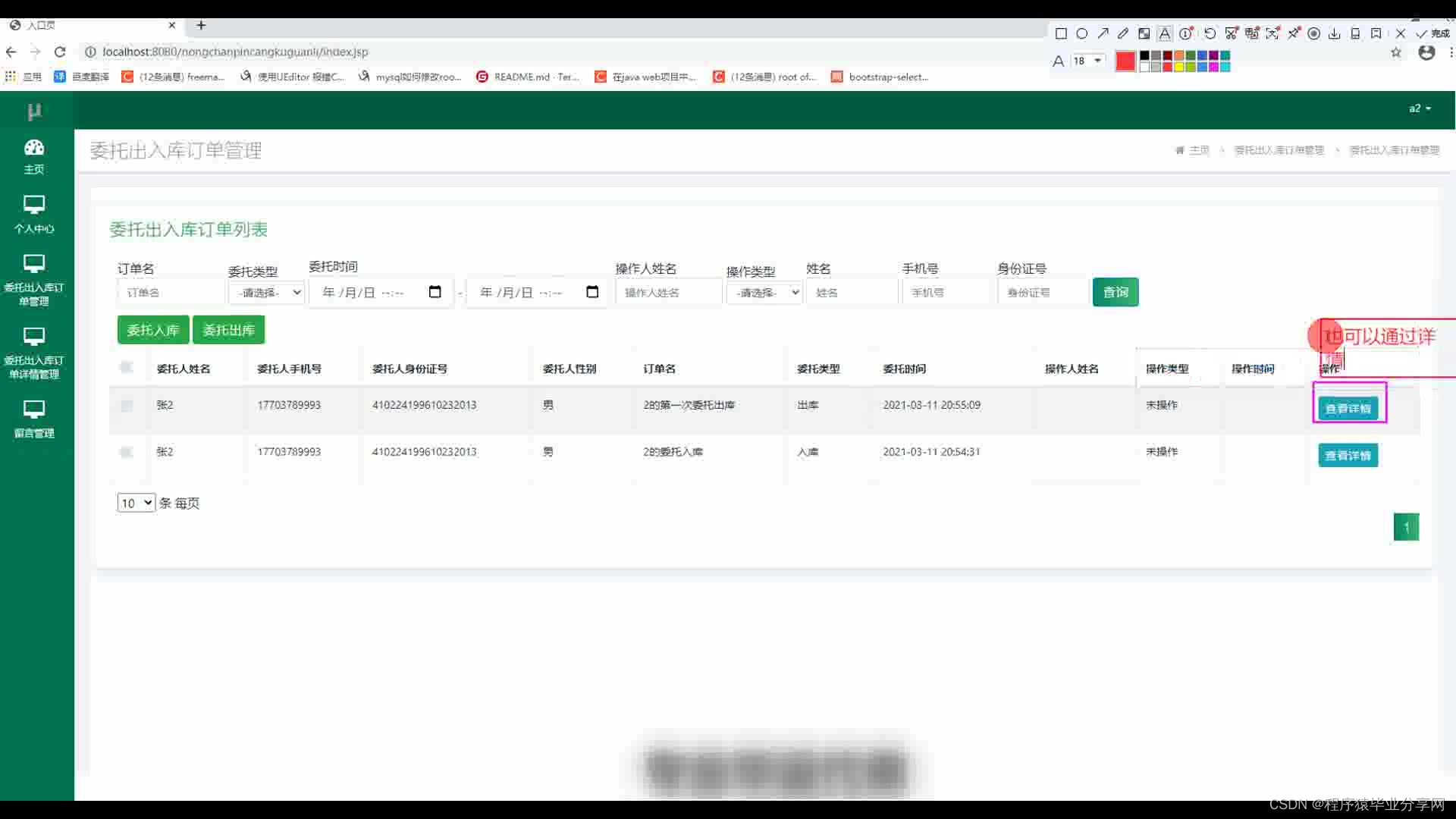
Task: Select the pencil drawing tool
Action: click(1123, 33)
